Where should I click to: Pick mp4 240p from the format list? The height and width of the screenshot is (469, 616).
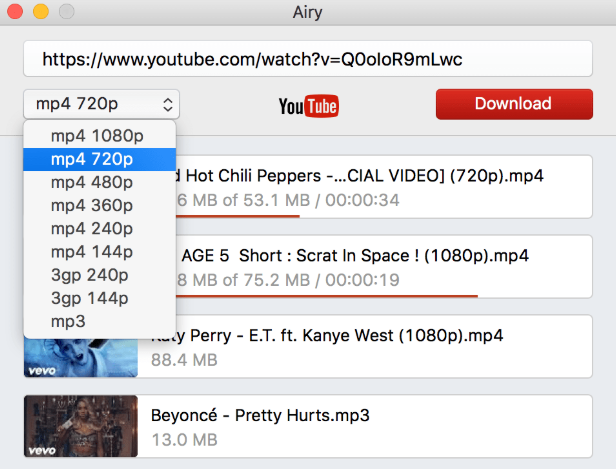[x=99, y=229]
